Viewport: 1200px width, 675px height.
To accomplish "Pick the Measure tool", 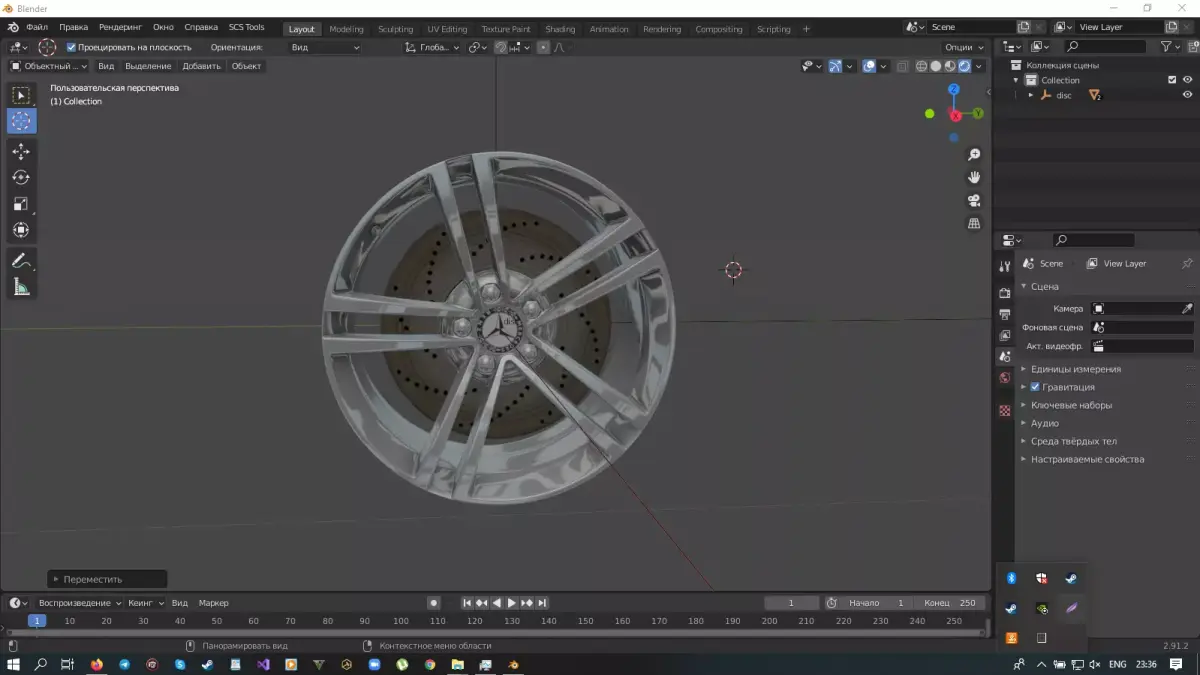I will click(x=21, y=287).
